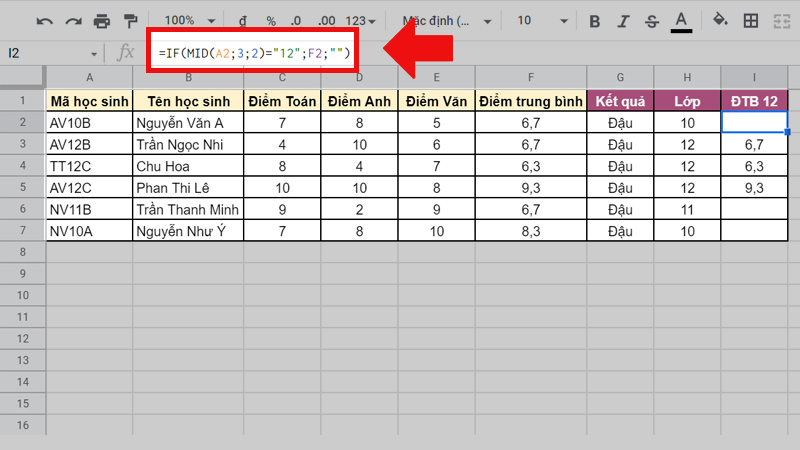Select average score 8,3 cell
Image resolution: width=800 pixels, height=450 pixels.
pyautogui.click(x=531, y=231)
